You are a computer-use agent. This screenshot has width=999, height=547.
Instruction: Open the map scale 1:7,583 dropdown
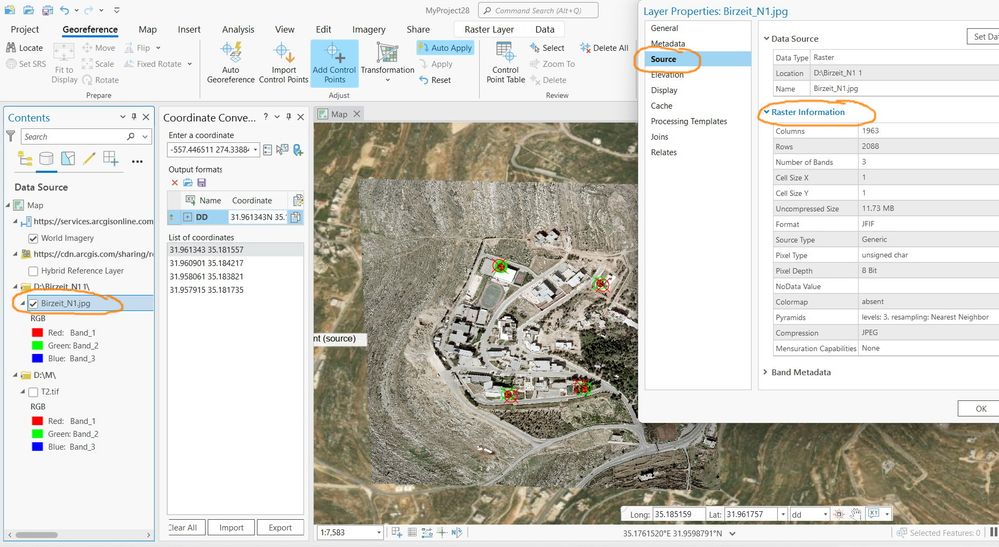click(379, 532)
